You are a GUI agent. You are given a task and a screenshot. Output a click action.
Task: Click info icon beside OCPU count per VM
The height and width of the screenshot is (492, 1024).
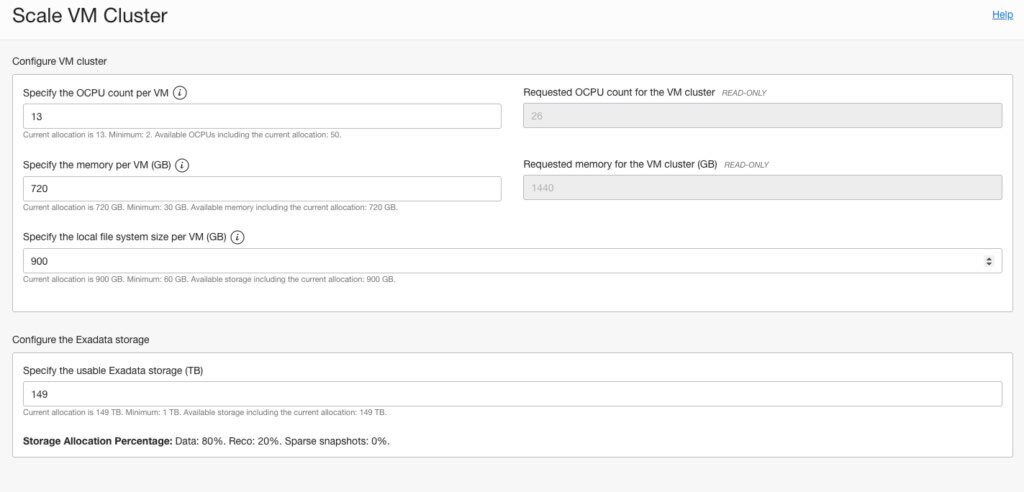pyautogui.click(x=180, y=92)
